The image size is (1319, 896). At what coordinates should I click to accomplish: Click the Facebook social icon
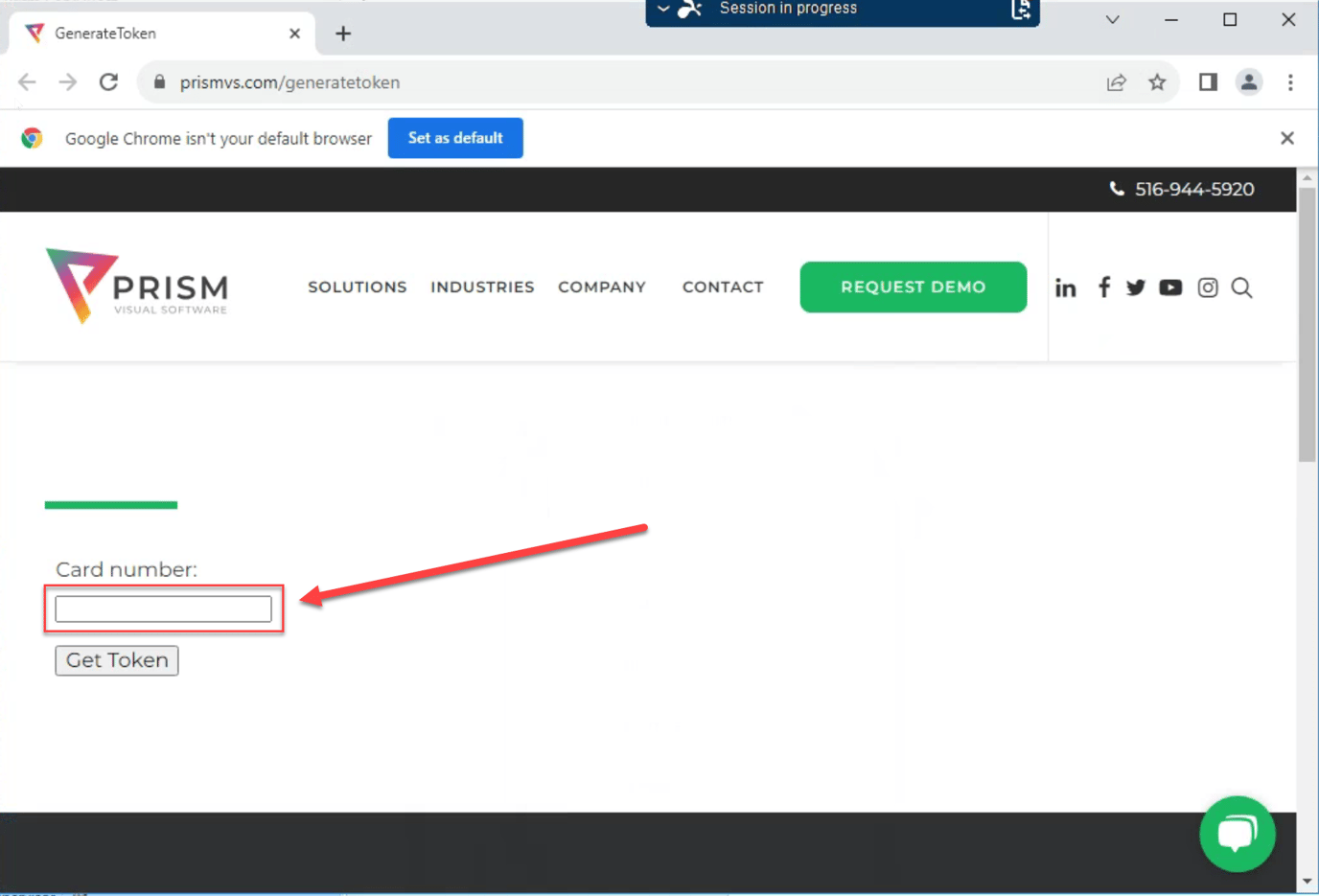pos(1103,287)
